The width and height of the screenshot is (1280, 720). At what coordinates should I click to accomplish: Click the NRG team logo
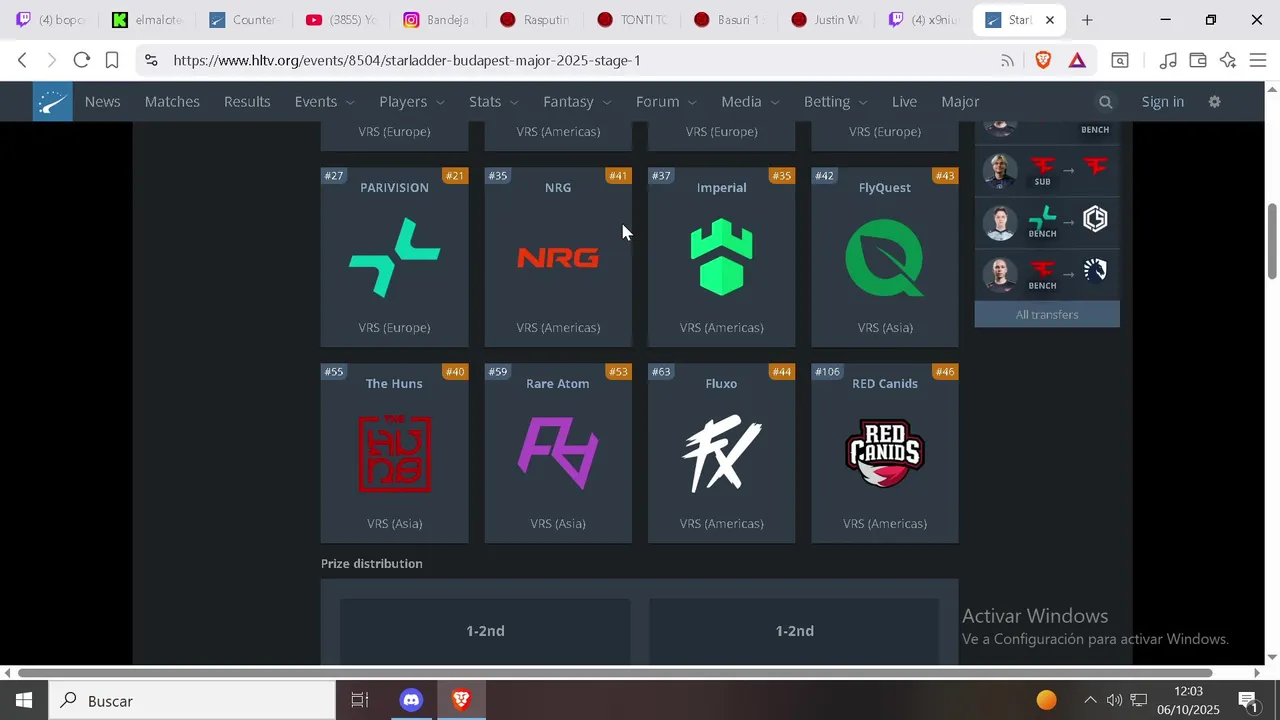tap(558, 258)
